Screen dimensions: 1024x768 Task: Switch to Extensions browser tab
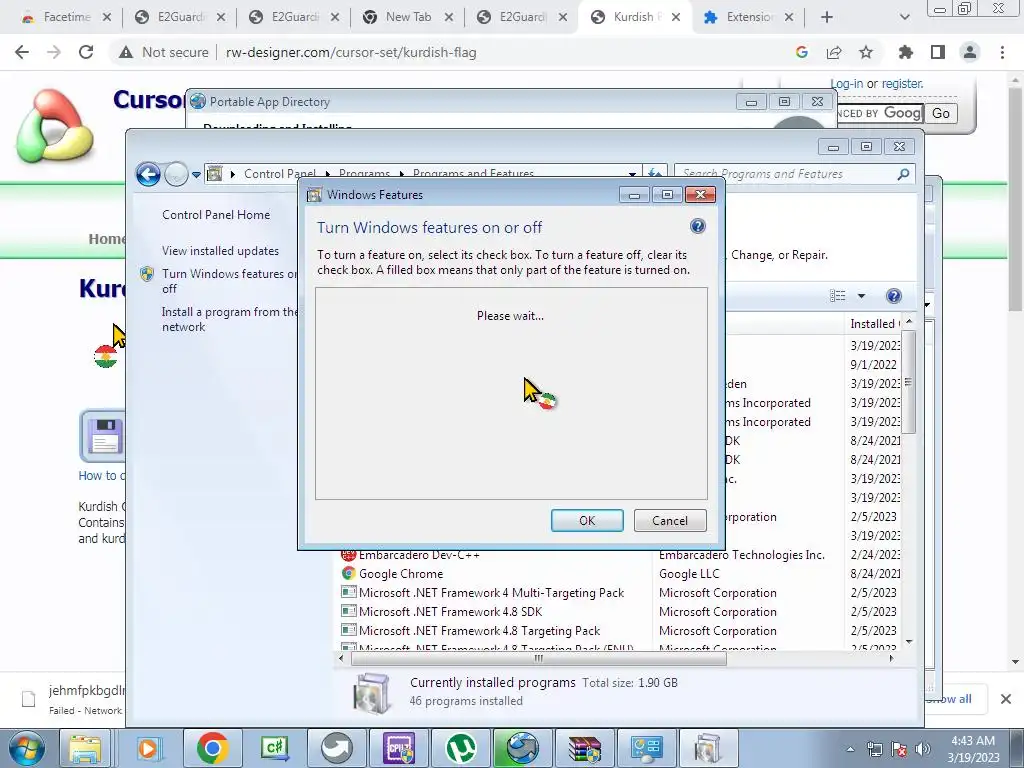(x=749, y=17)
